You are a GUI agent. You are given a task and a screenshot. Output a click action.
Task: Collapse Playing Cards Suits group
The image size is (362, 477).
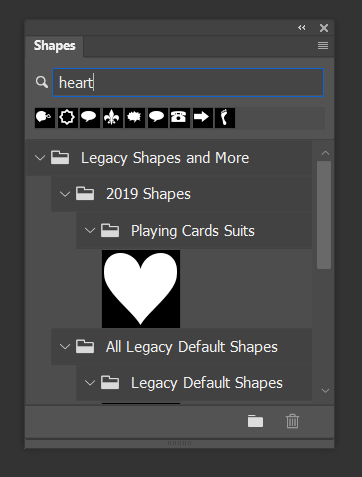tap(90, 231)
